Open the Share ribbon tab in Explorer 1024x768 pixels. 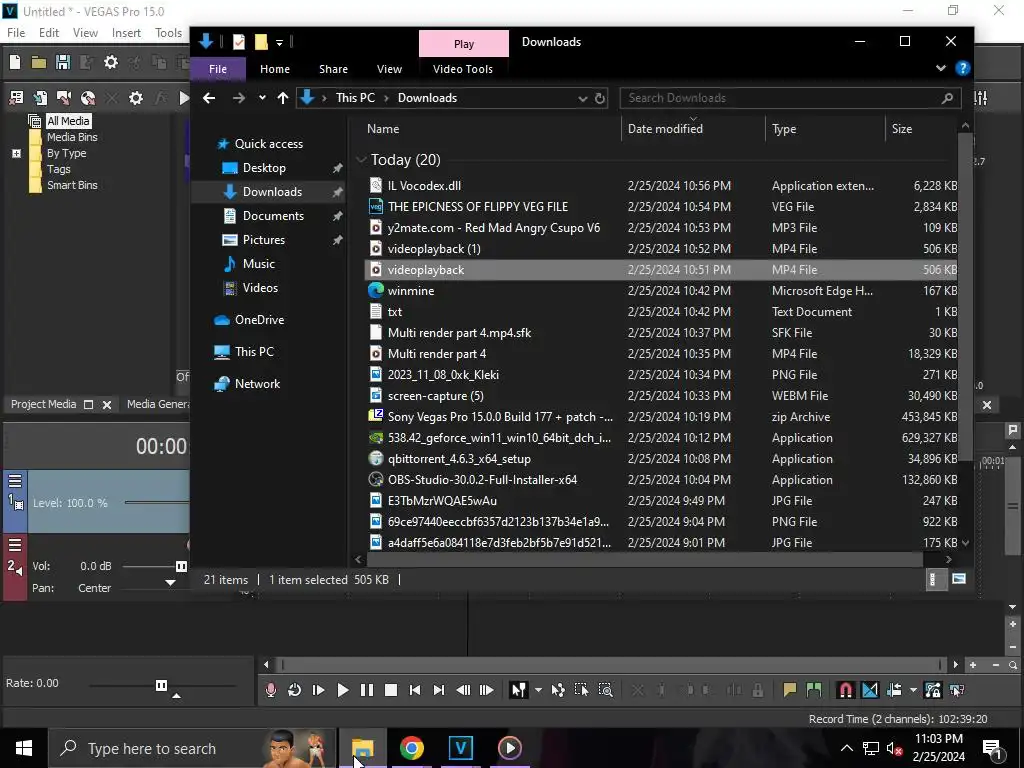(333, 69)
